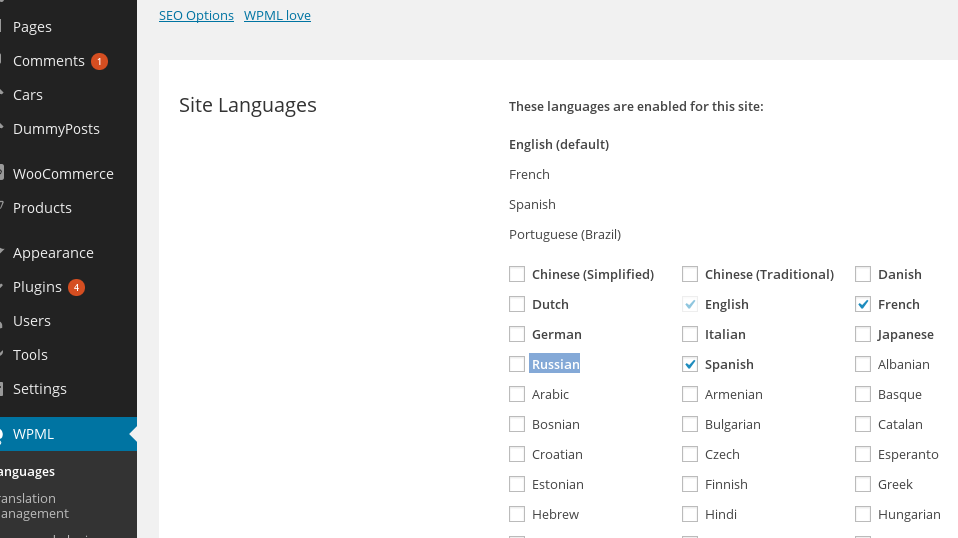Viewport: 958px width, 538px height.
Task: Open the Cars menu item
Action: [x=27, y=95]
